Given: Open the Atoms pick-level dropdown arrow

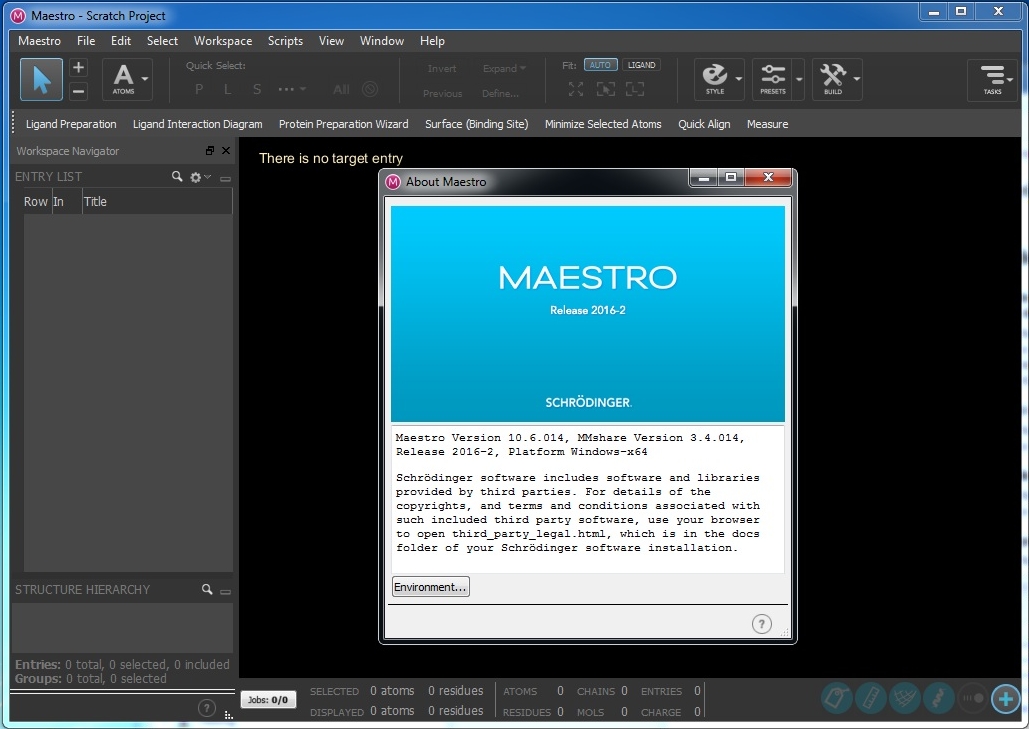Looking at the screenshot, I should 146,79.
